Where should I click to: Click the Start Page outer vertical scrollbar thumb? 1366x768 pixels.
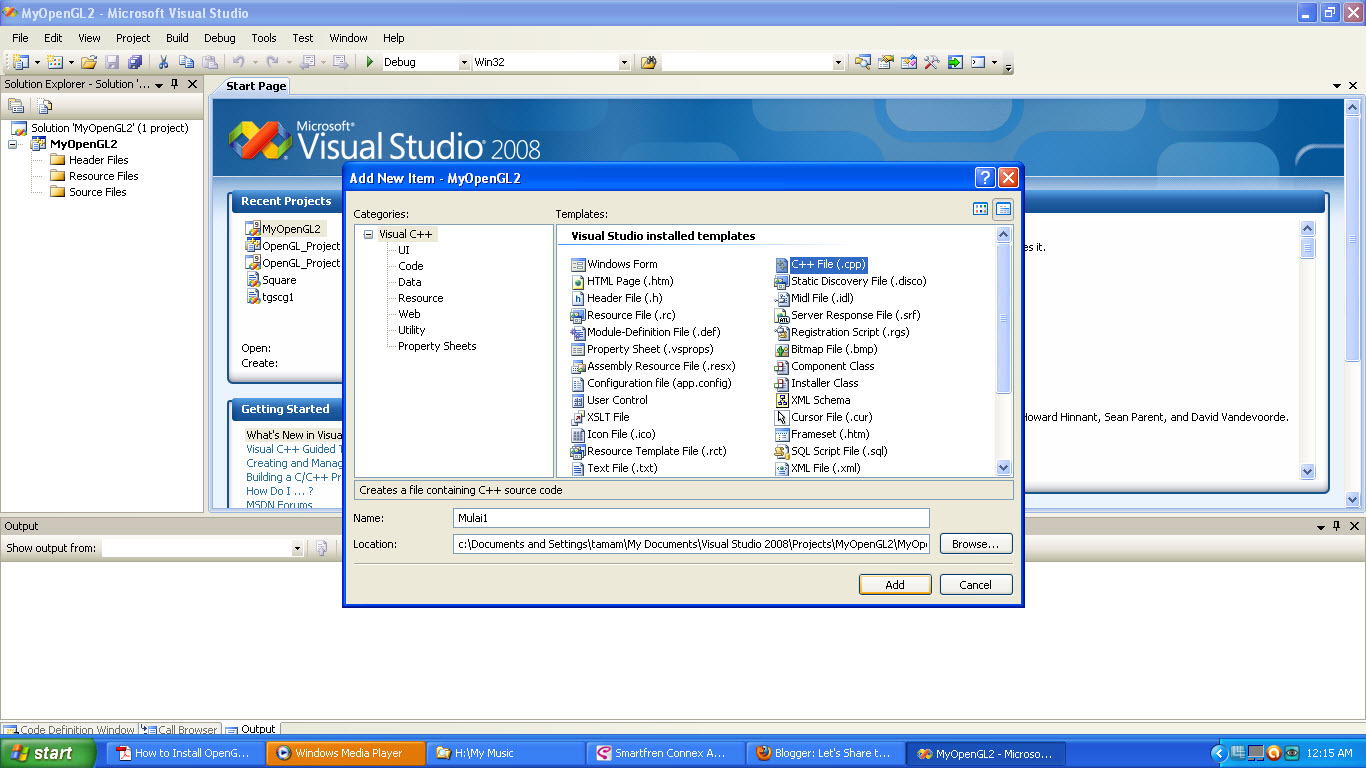pyautogui.click(x=1353, y=237)
